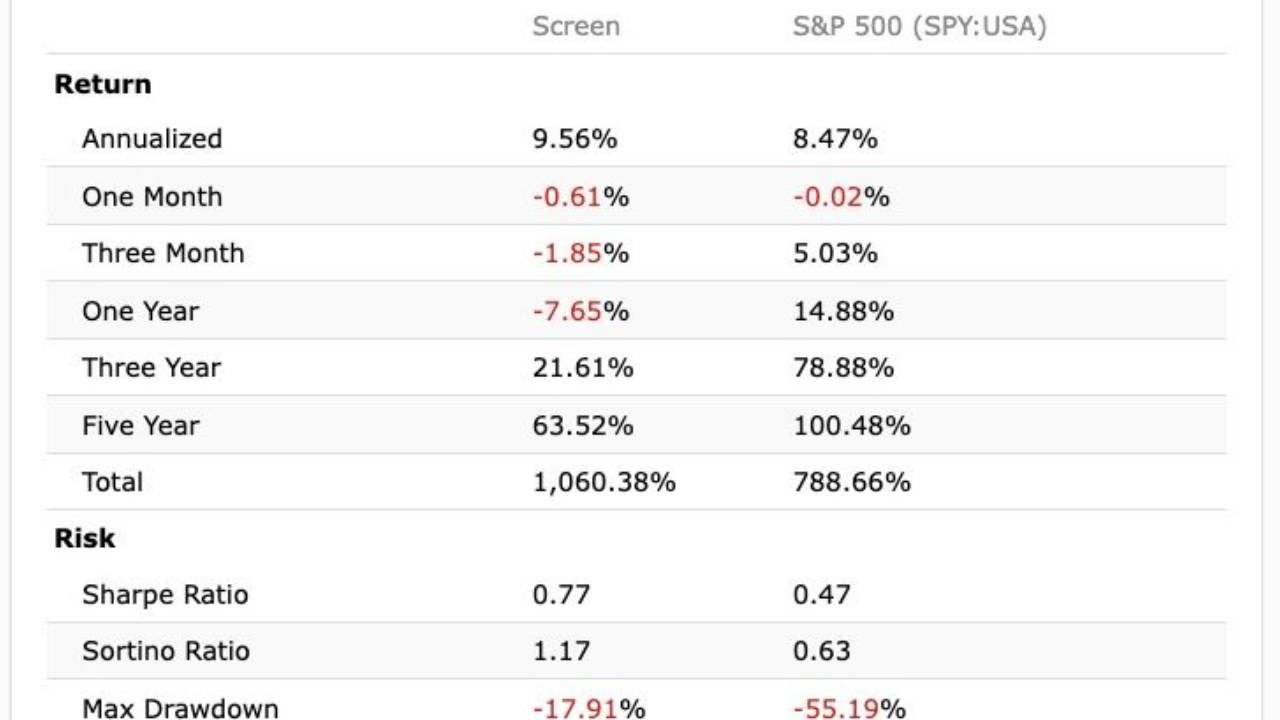Screen dimensions: 1280x720
Task: Select the 100.48% five year value
Action: click(x=851, y=426)
